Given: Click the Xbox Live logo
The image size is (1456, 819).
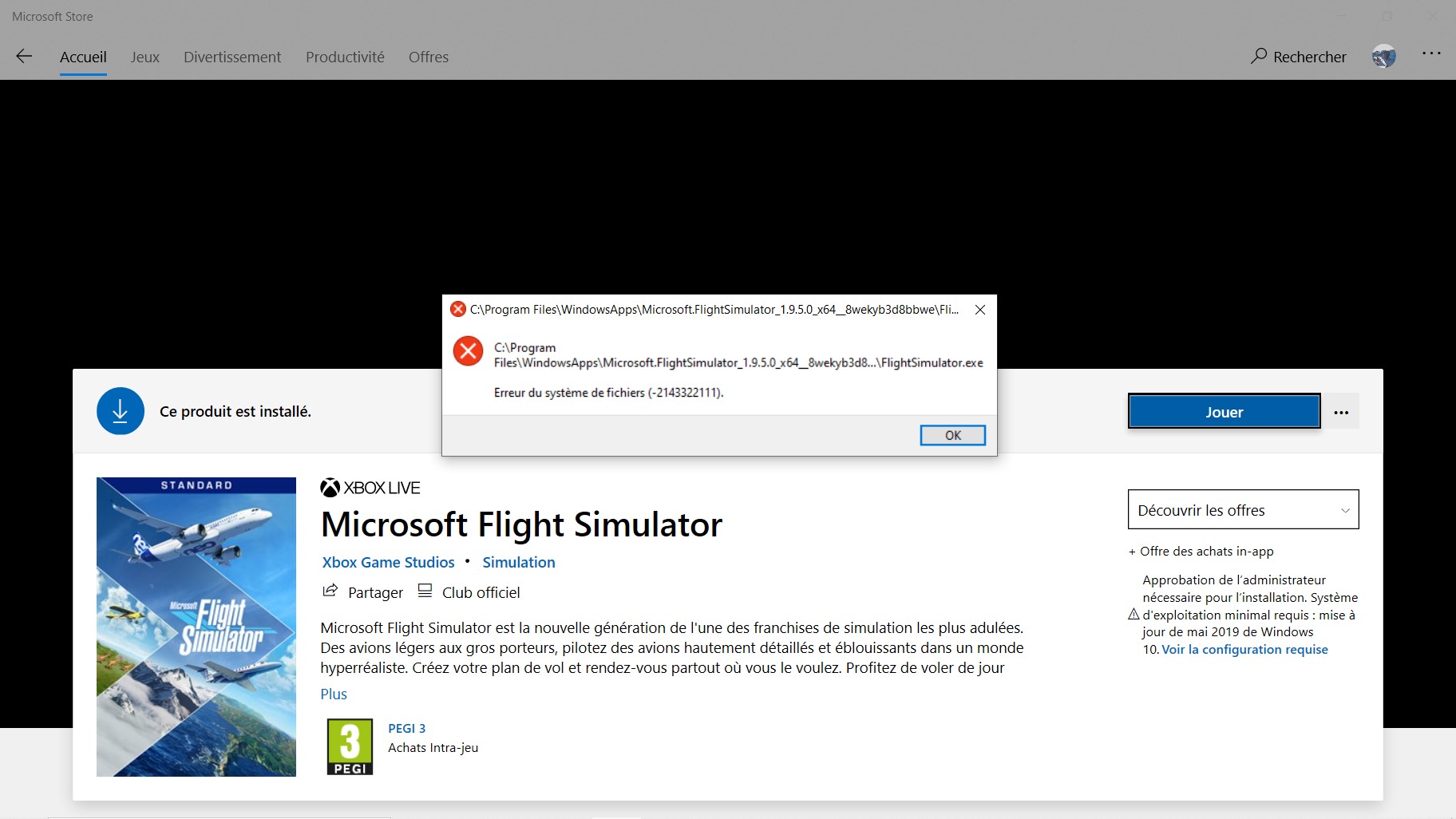Looking at the screenshot, I should tap(370, 488).
